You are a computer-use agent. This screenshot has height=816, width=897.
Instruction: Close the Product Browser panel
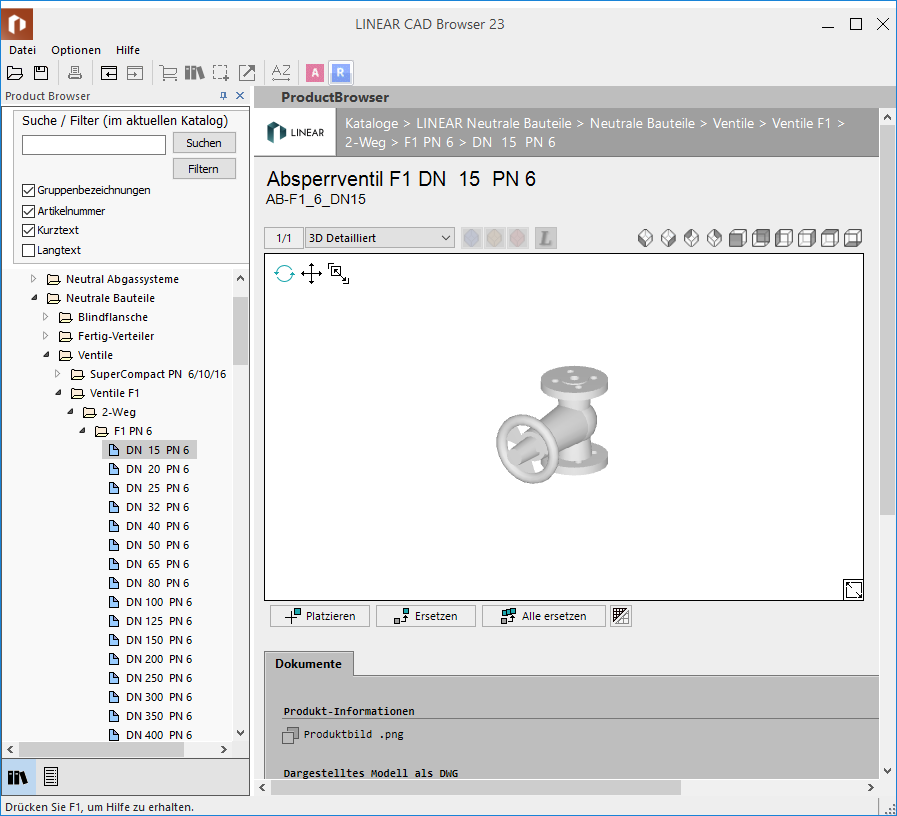click(x=240, y=96)
